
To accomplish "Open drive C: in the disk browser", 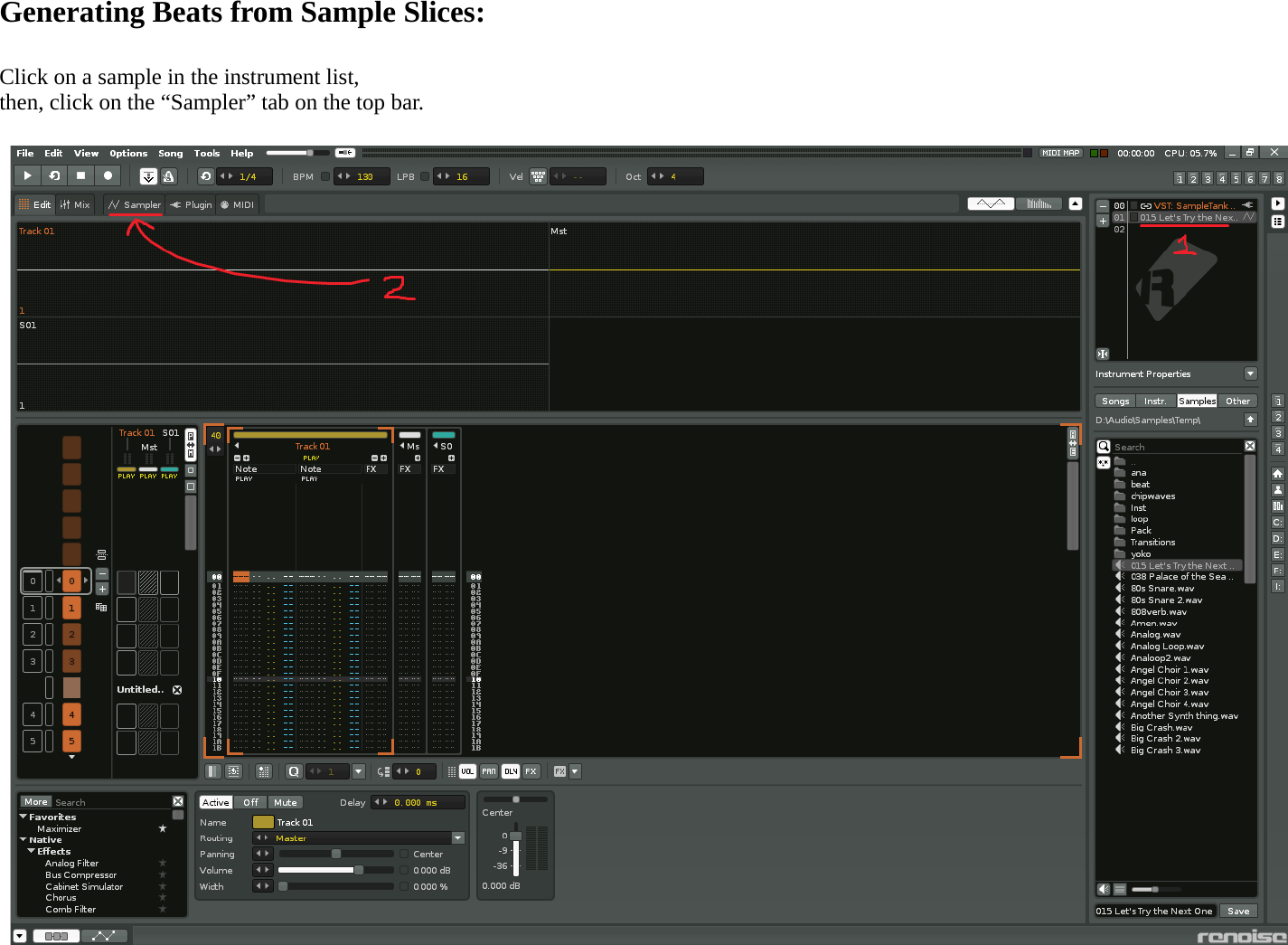I will (1278, 522).
